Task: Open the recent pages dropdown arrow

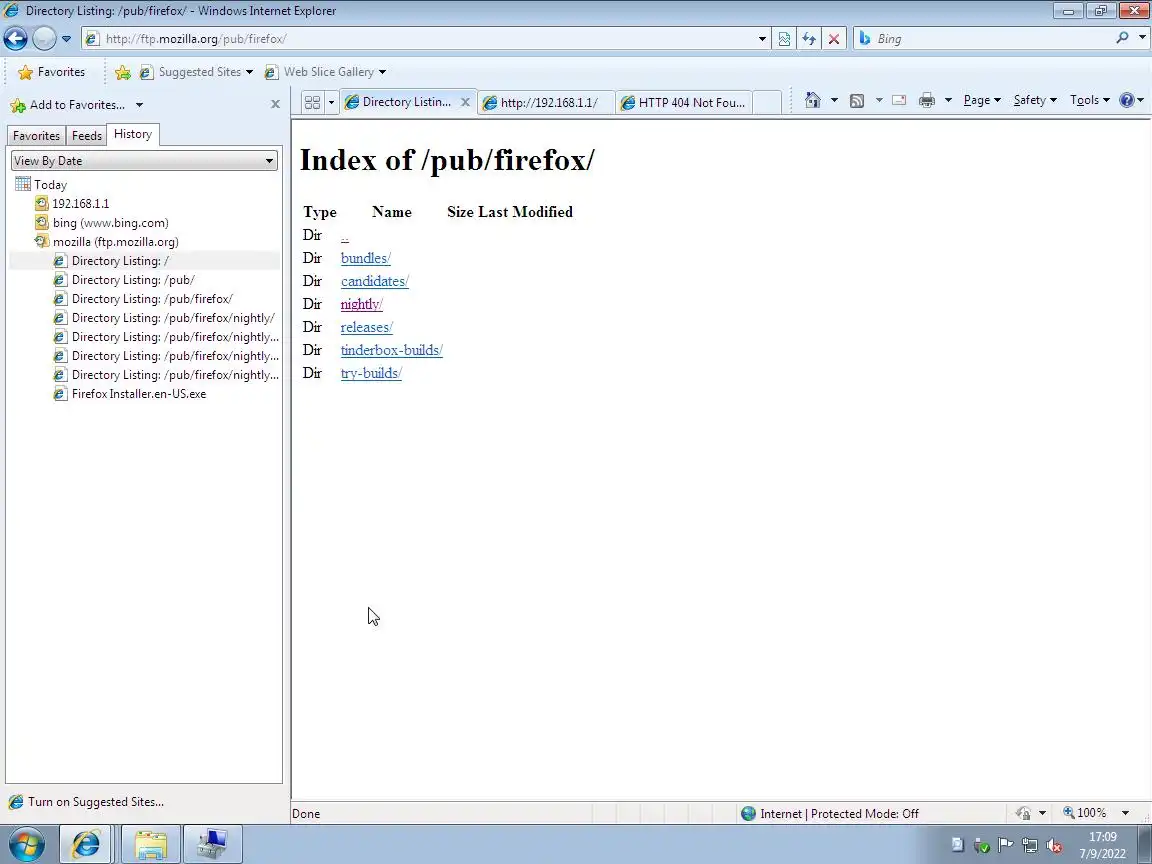Action: tap(66, 39)
